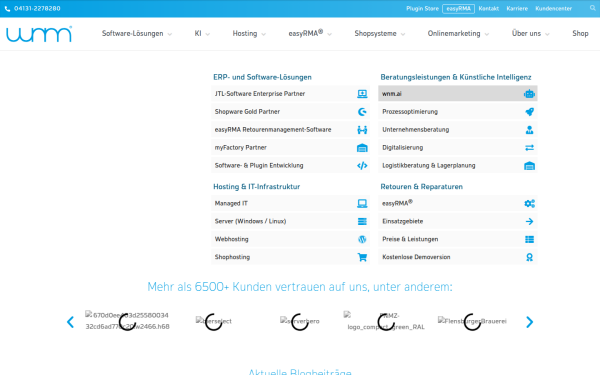Click the exchange arrows icon for Digitalisierung
Image resolution: width=600 pixels, height=375 pixels.
click(529, 148)
